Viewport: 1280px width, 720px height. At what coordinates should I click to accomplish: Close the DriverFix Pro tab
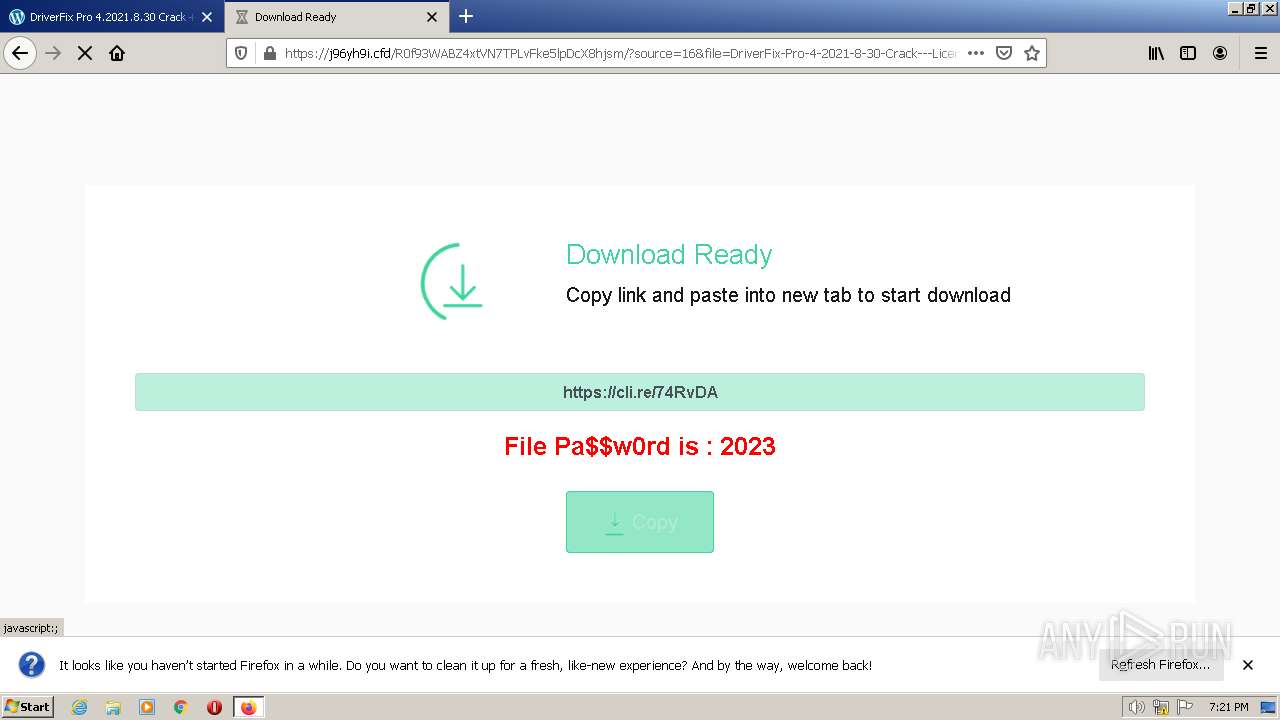point(207,17)
